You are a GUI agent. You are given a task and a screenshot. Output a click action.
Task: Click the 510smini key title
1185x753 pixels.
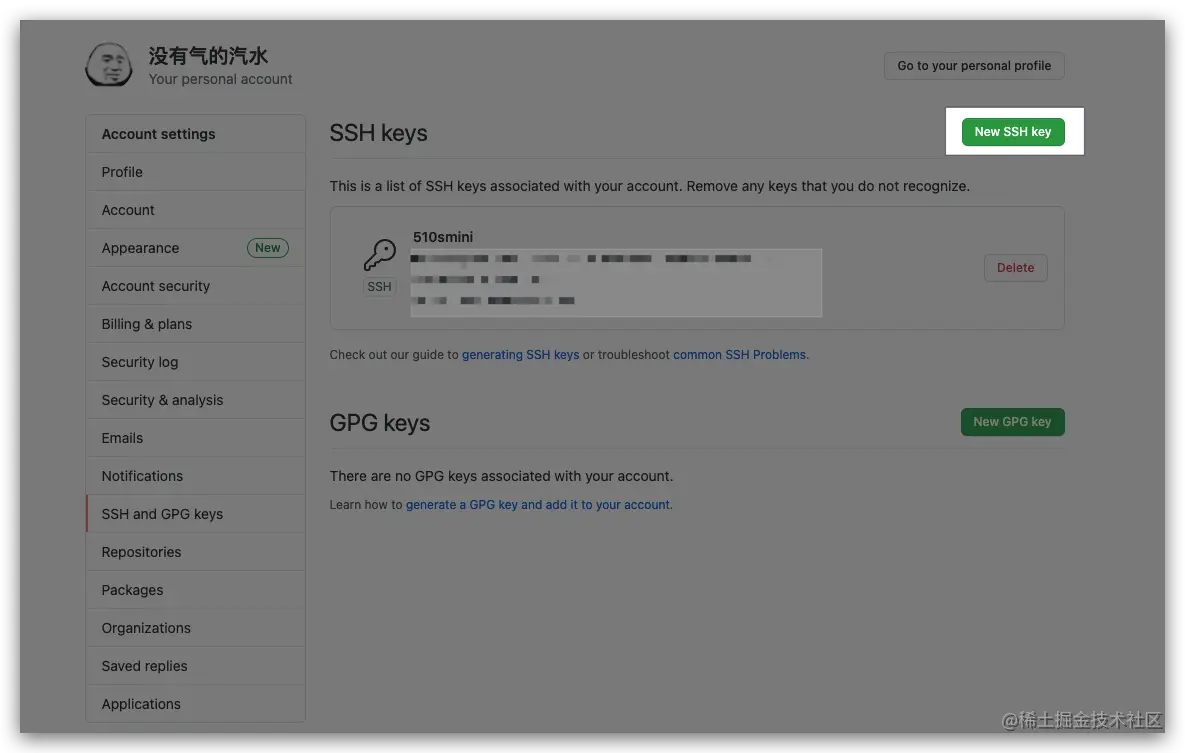click(x=443, y=237)
